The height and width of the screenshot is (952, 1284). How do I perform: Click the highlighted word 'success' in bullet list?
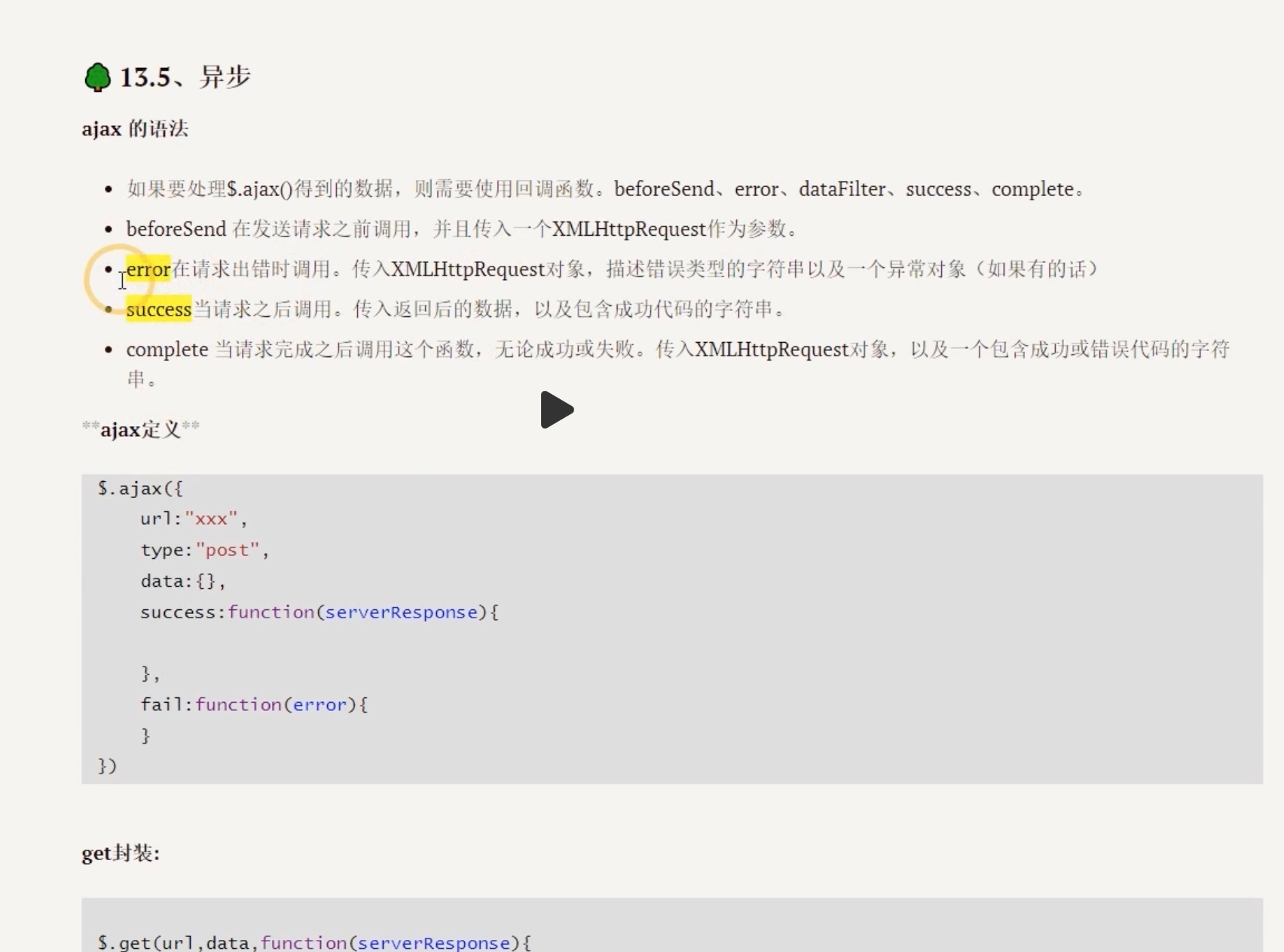click(159, 309)
